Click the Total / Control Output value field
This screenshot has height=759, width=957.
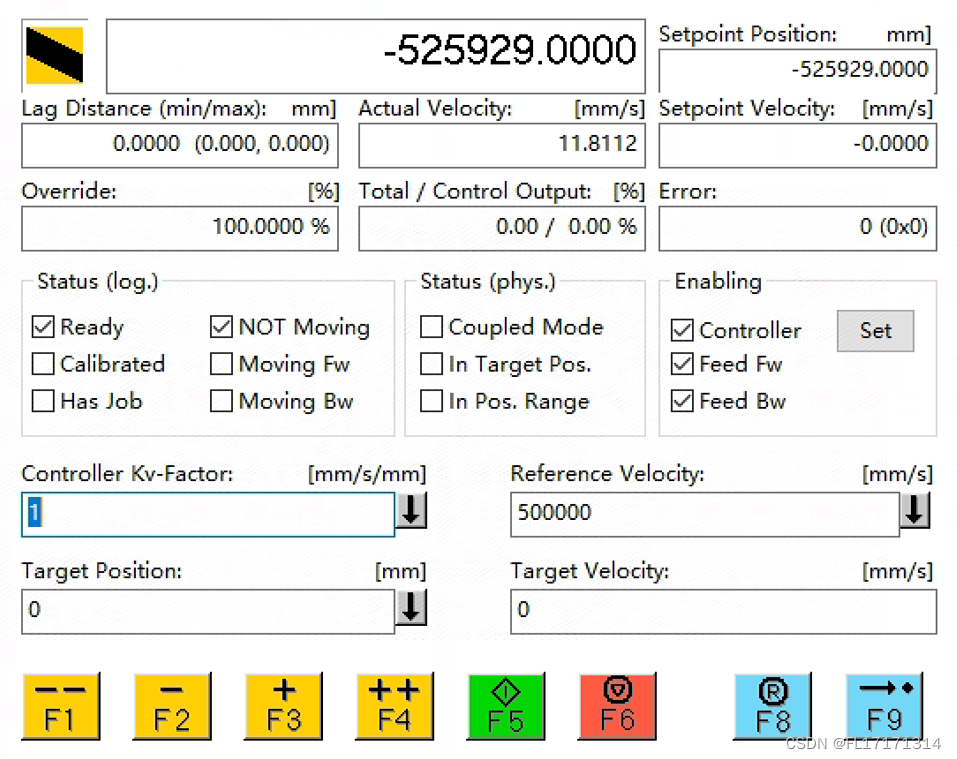click(502, 228)
